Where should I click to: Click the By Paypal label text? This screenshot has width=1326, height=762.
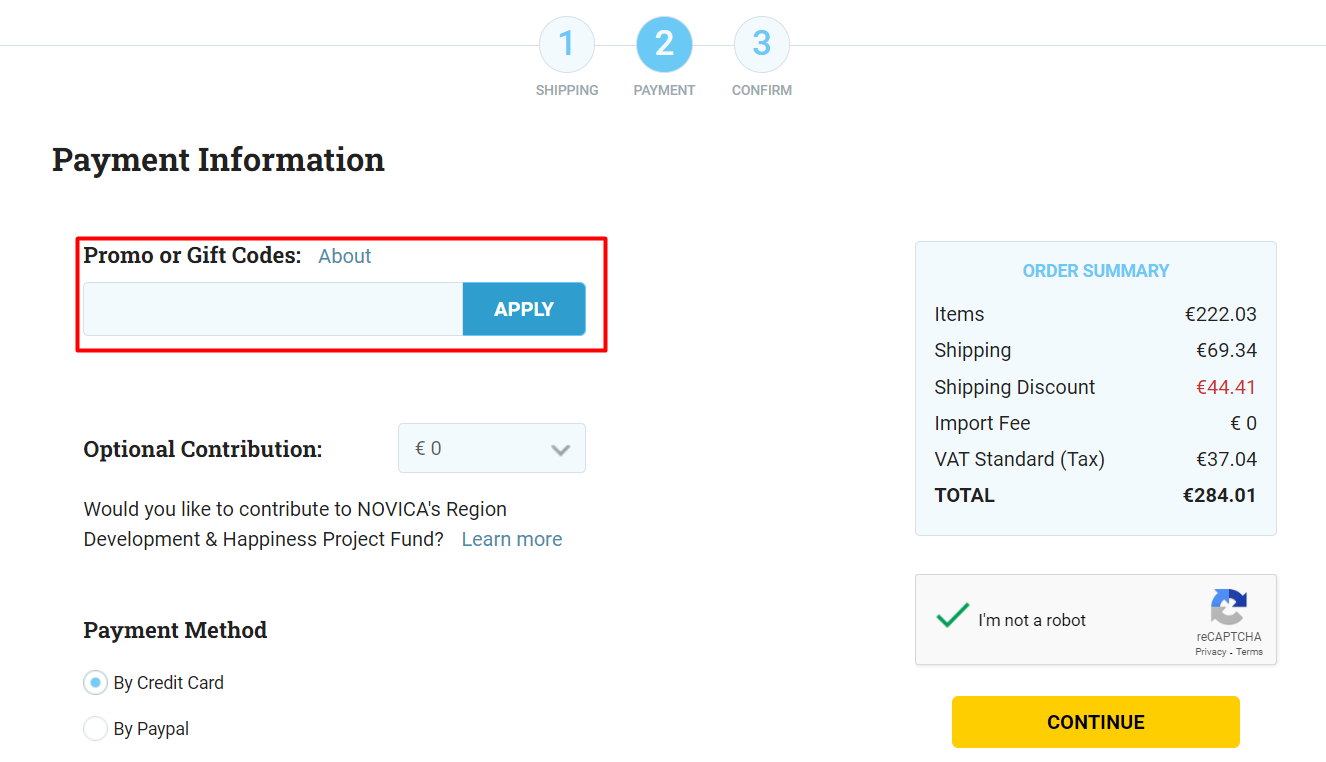click(x=151, y=729)
